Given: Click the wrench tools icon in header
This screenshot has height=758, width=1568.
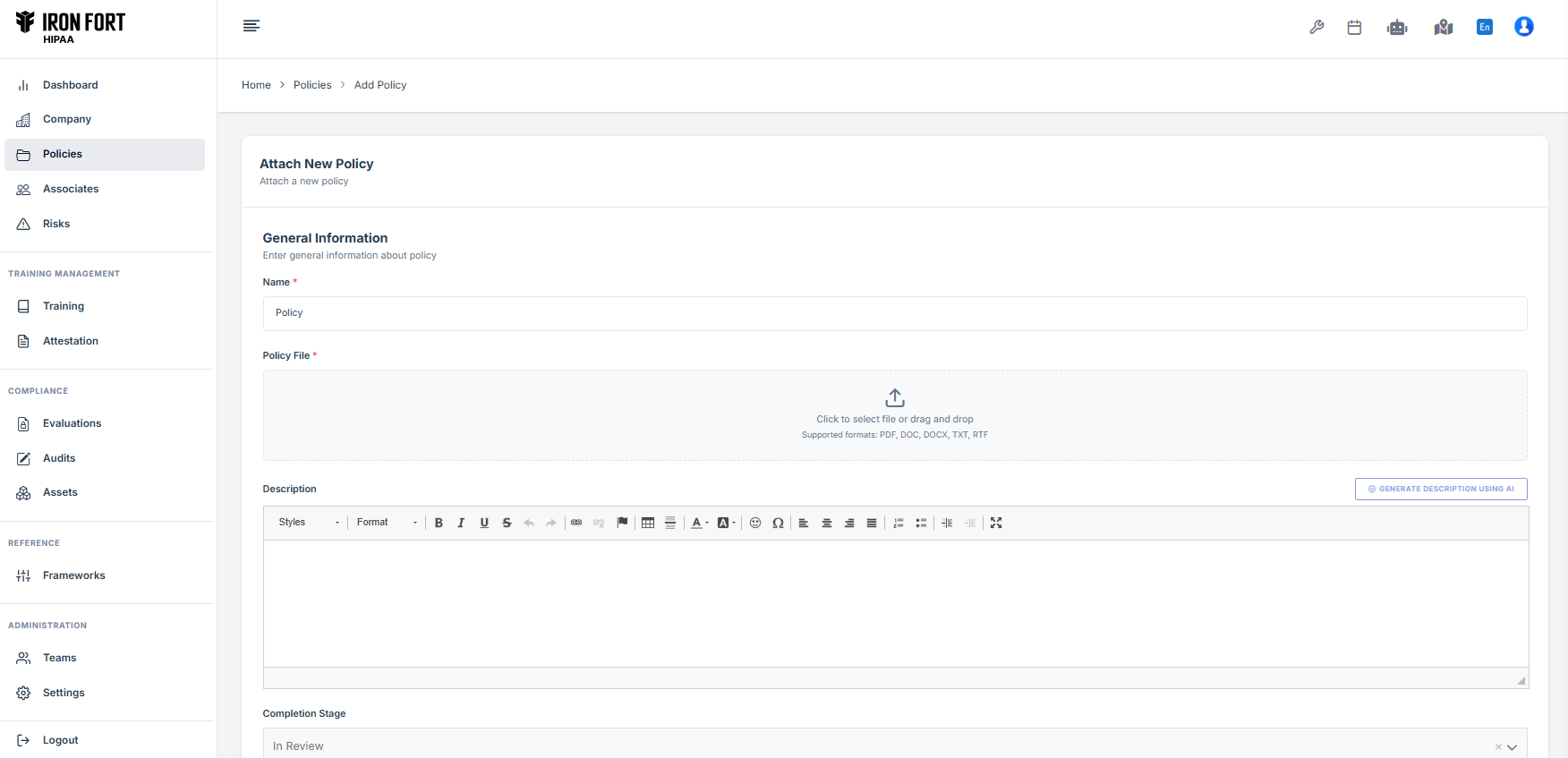Looking at the screenshot, I should (x=1317, y=28).
